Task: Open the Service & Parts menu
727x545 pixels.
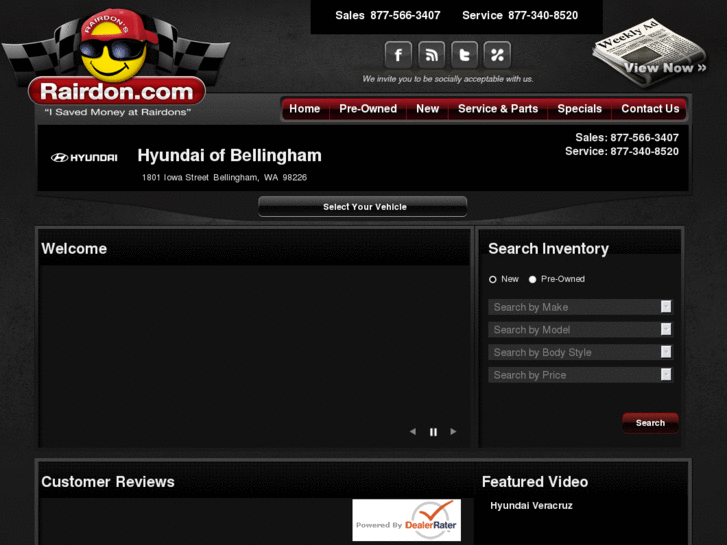Action: [x=498, y=109]
